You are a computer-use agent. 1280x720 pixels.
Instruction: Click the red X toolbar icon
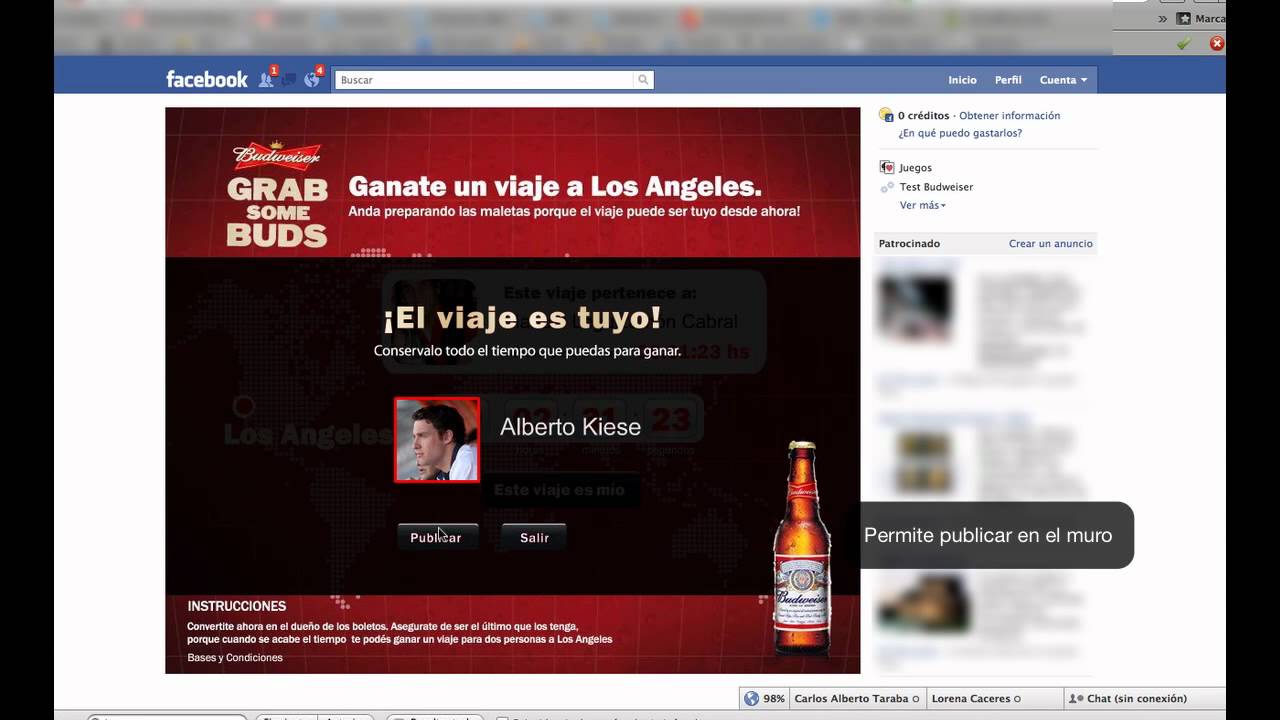pos(1216,43)
